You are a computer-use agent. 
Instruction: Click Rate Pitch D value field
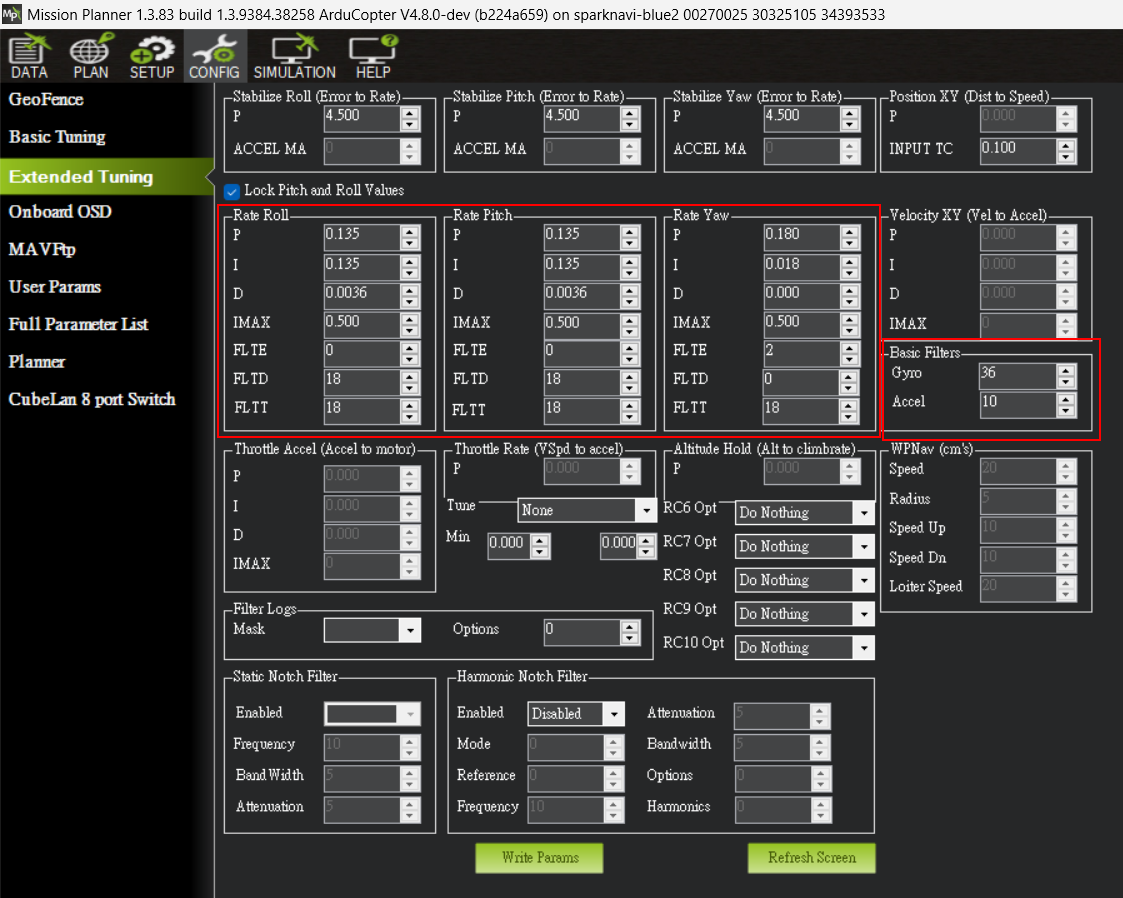[x=582, y=296]
